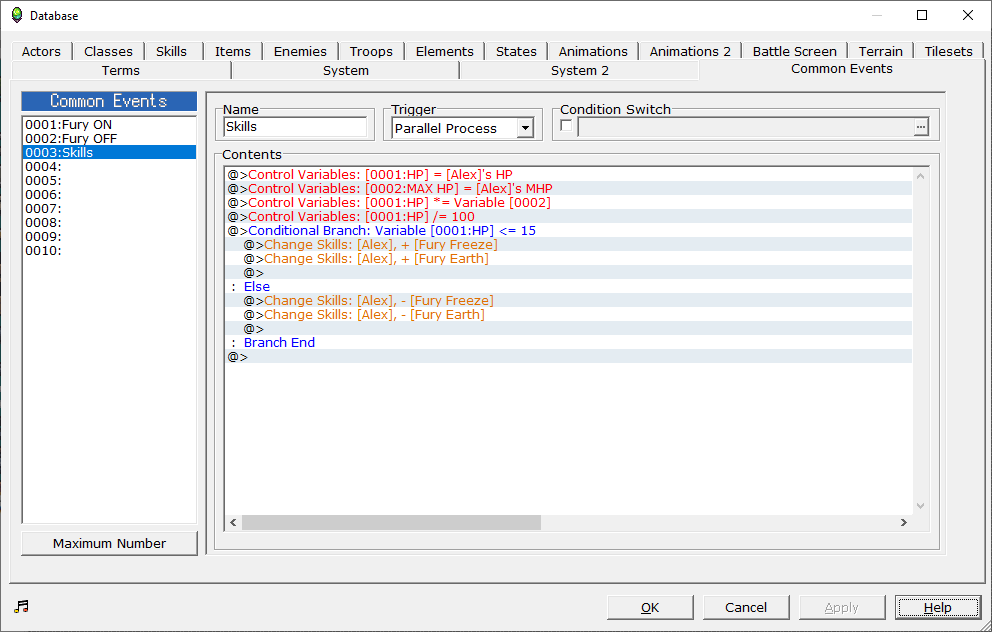
Task: Go to the System 2 tab
Action: click(x=580, y=70)
